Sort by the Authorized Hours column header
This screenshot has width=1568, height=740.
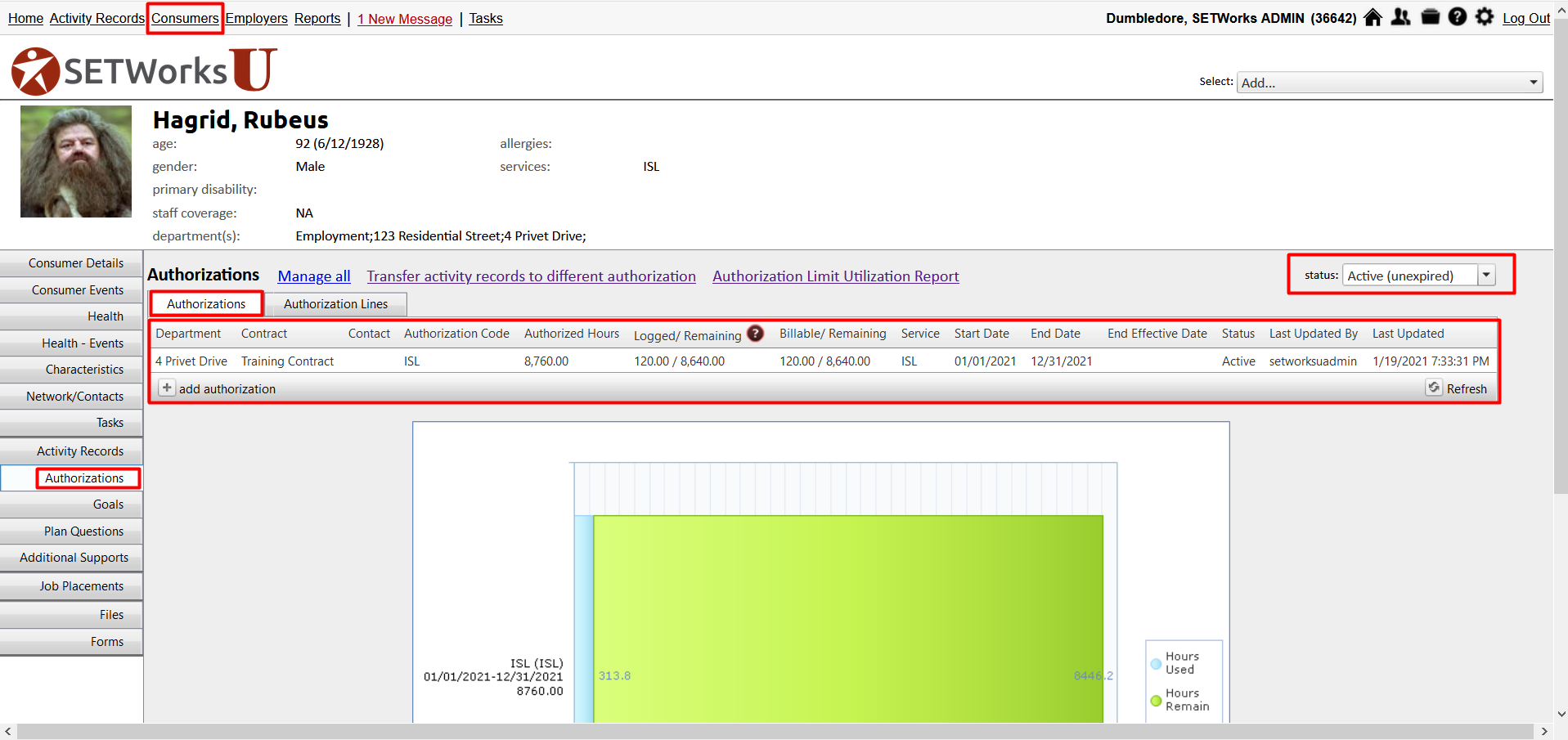coord(572,334)
